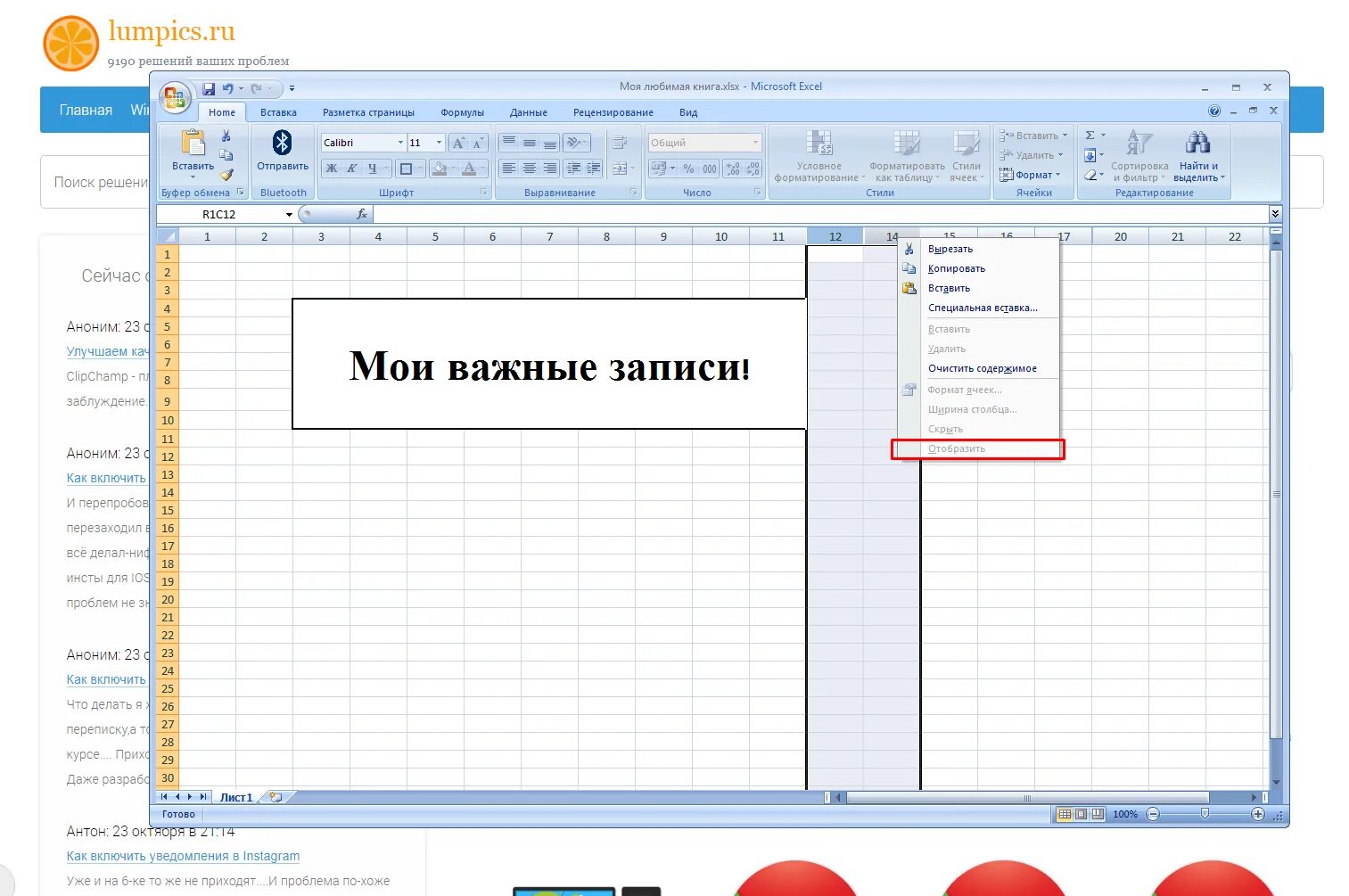Open the Вставить dropdown in Ячейки group
The width and height of the screenshot is (1349, 896).
pyautogui.click(x=1033, y=136)
